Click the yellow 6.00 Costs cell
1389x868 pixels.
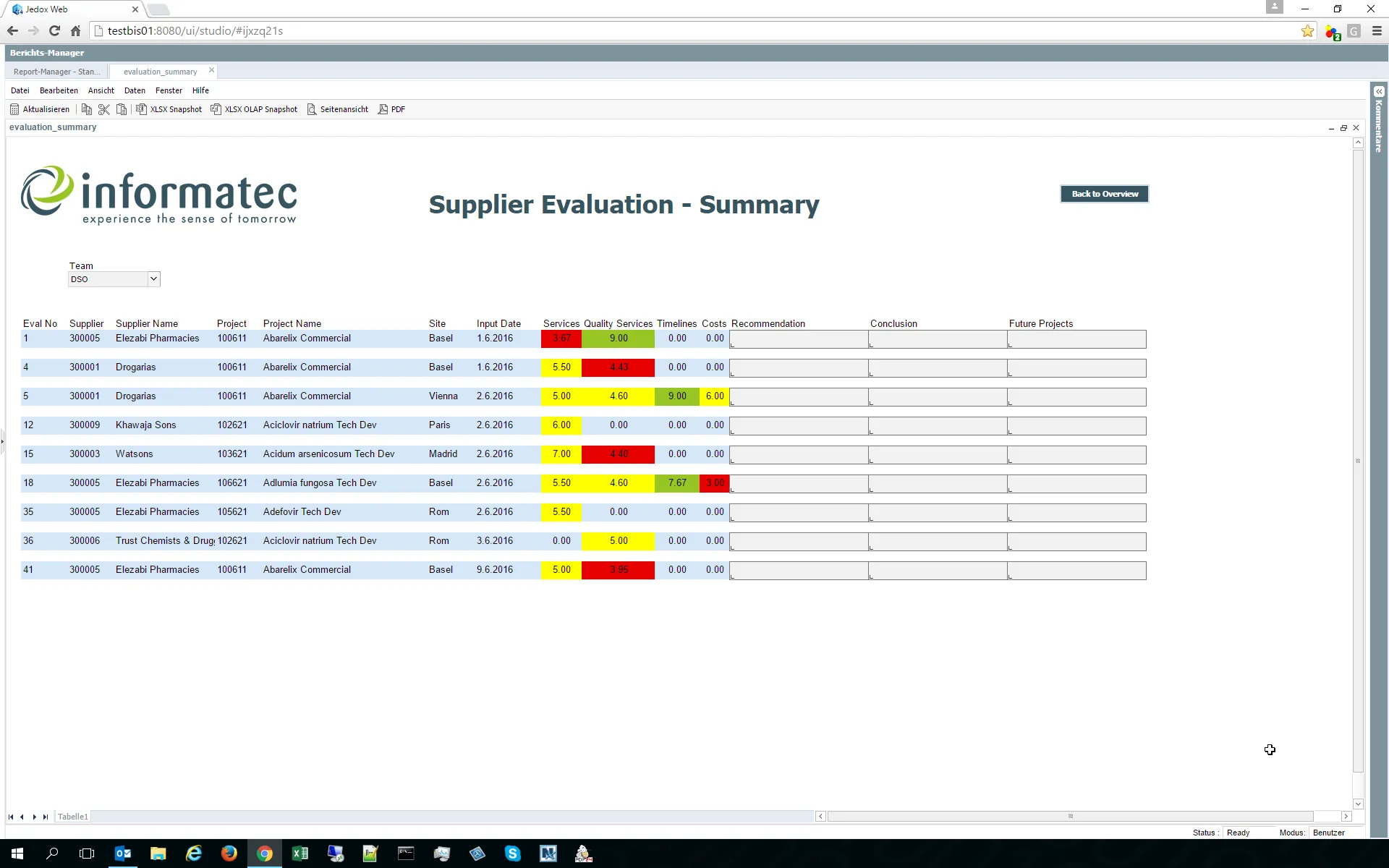[x=714, y=396]
